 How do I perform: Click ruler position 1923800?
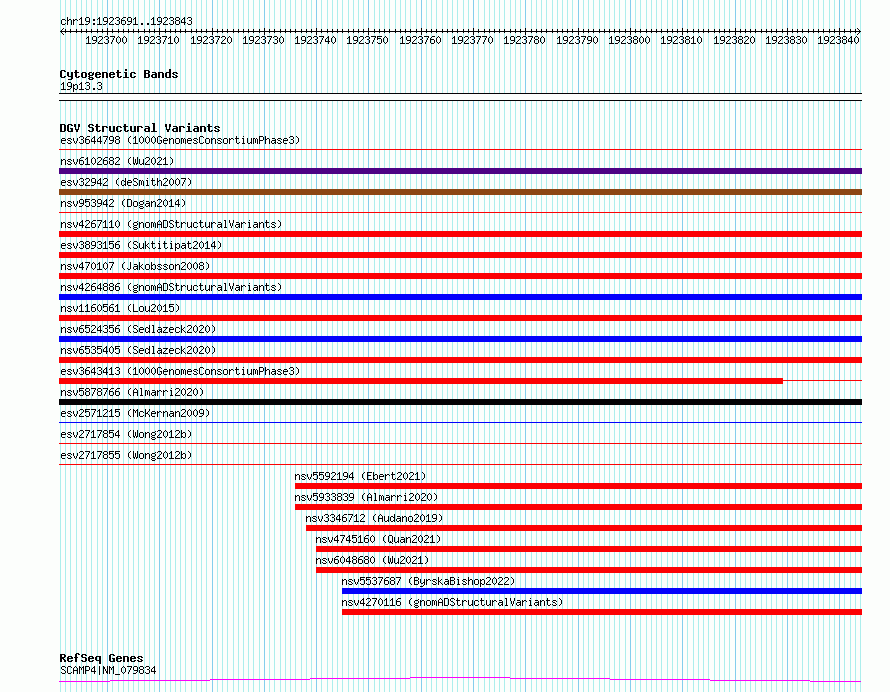[x=629, y=40]
